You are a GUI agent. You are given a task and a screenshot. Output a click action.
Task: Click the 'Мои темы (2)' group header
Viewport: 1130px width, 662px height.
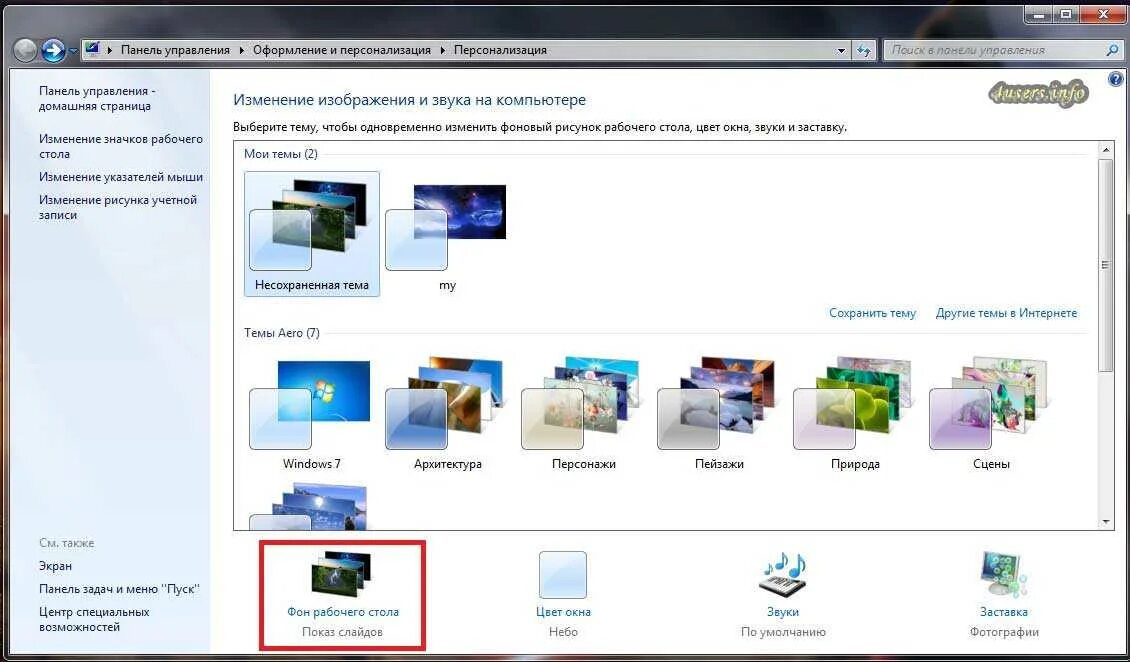click(x=280, y=154)
